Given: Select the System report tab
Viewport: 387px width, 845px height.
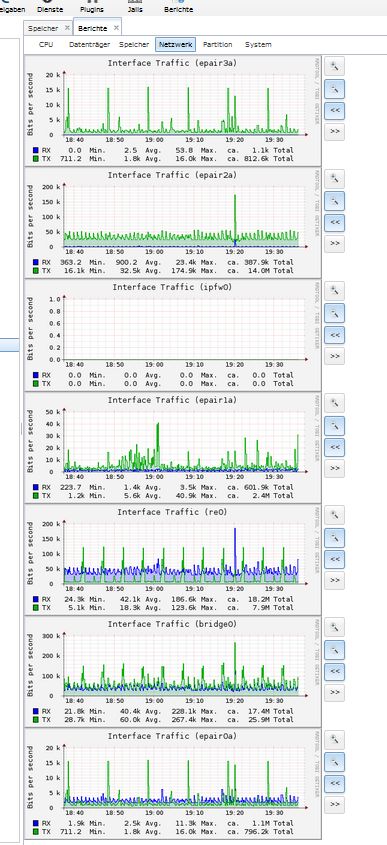Looking at the screenshot, I should (x=258, y=45).
